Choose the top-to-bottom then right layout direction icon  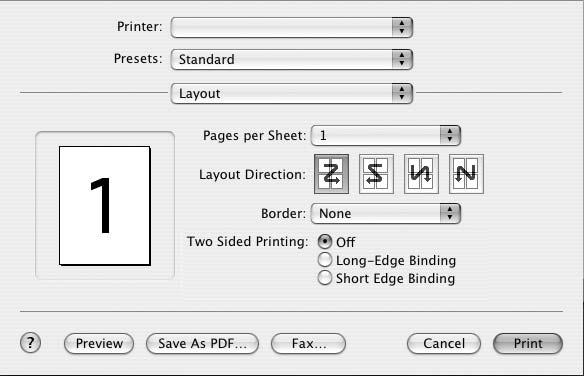[421, 174]
